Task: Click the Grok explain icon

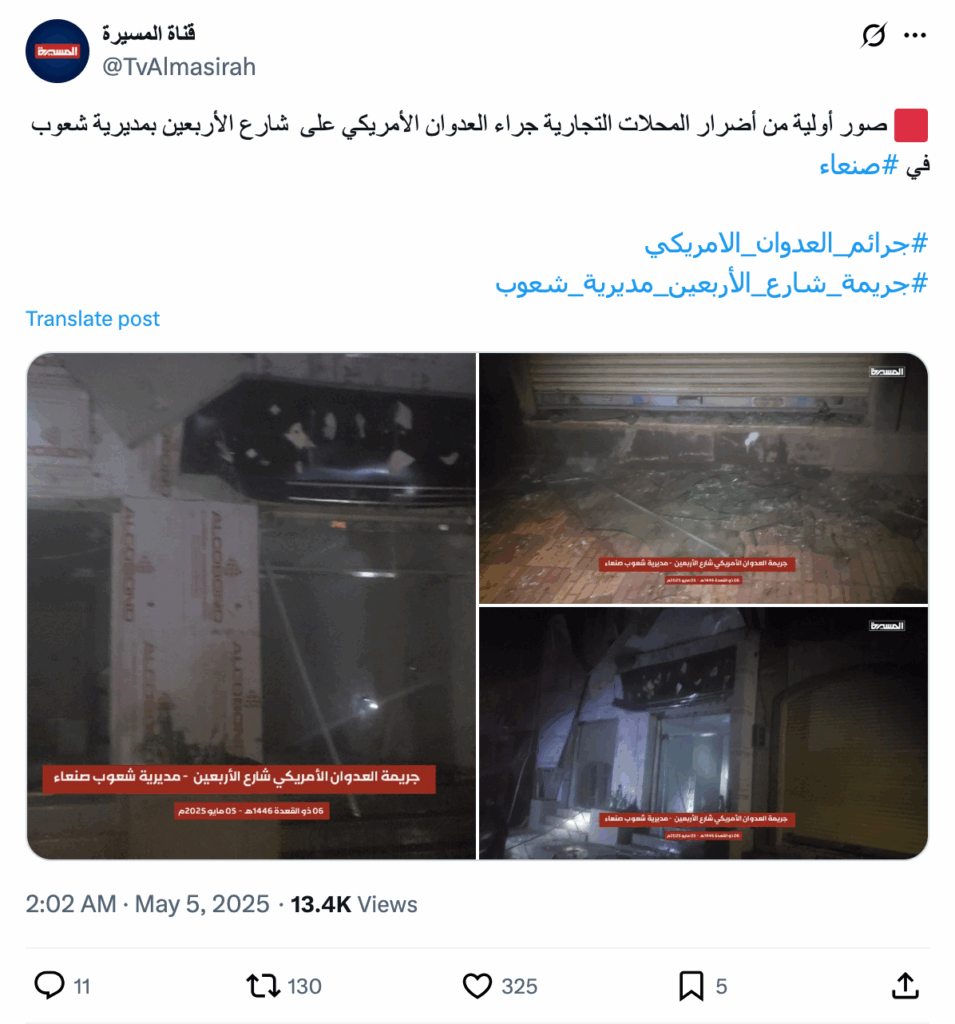Action: pyautogui.click(x=873, y=35)
